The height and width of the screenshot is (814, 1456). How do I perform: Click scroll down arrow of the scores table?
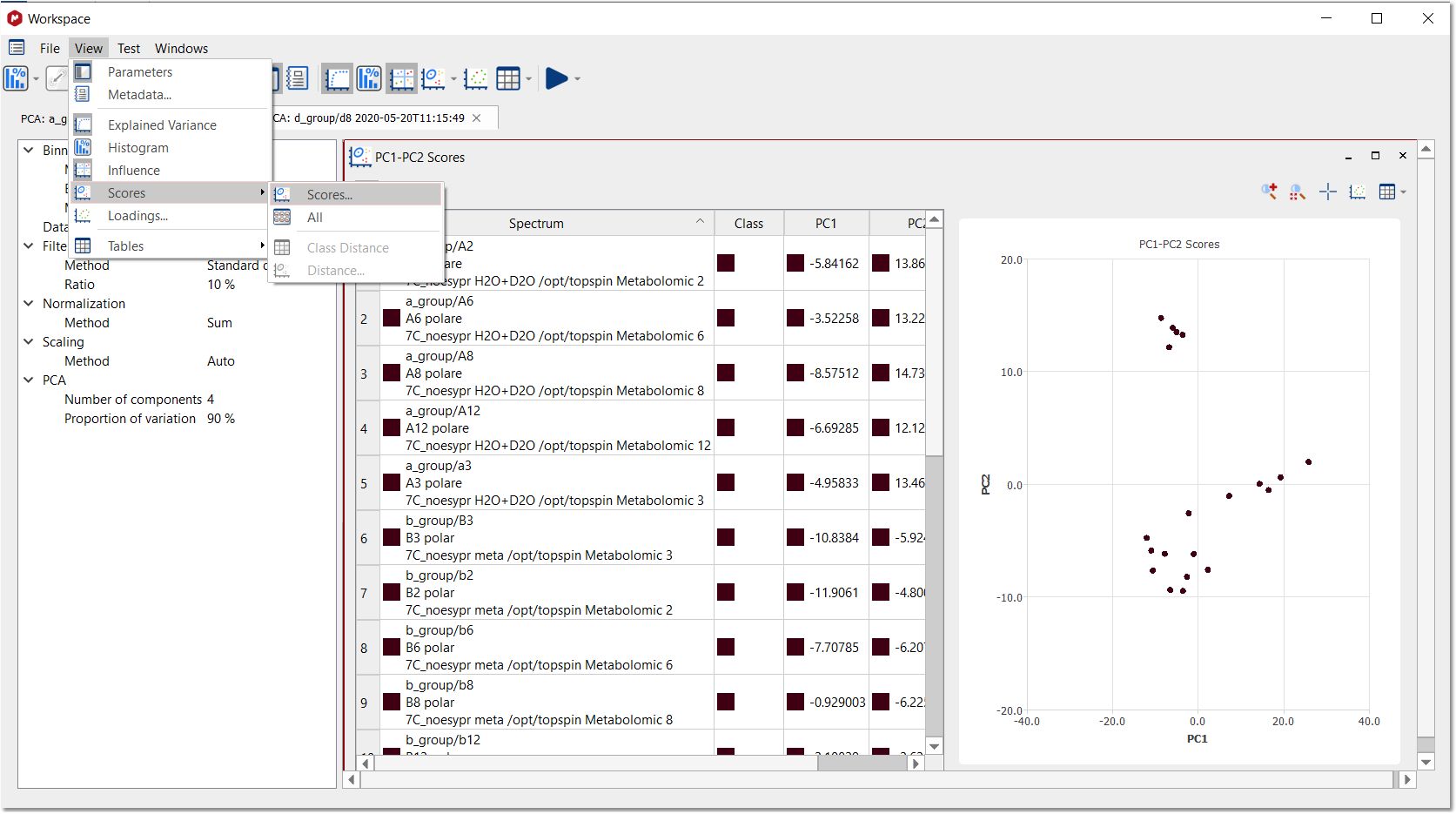[934, 746]
